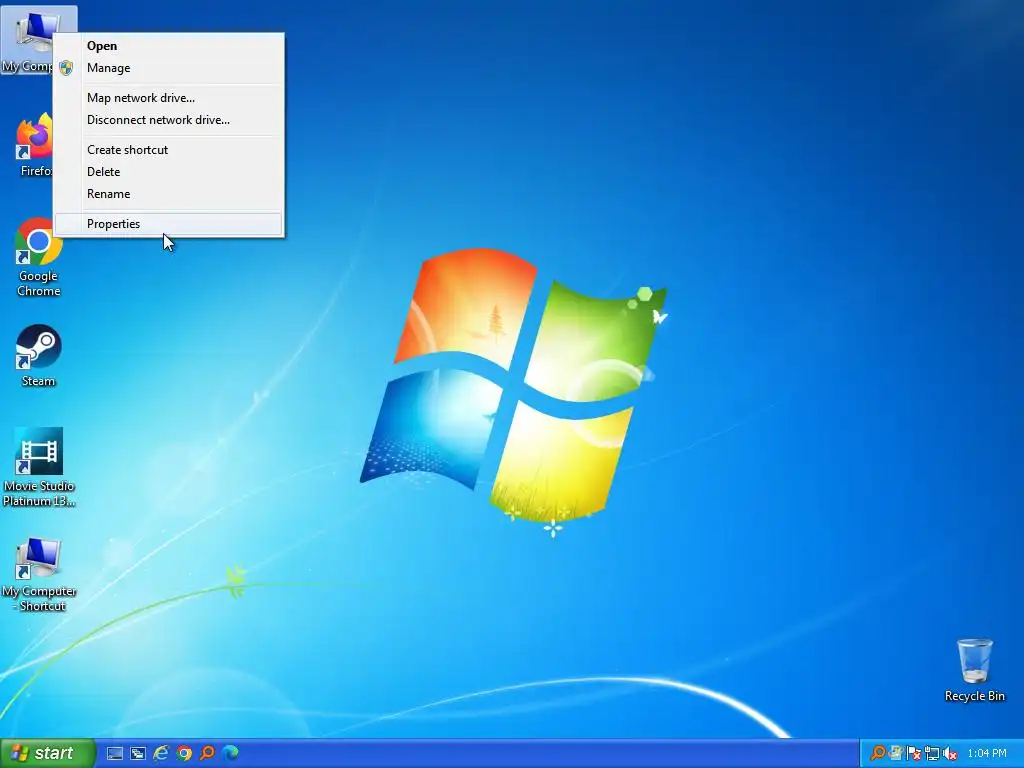Pick Rename in the context menu
The height and width of the screenshot is (768, 1024).
pos(169,194)
